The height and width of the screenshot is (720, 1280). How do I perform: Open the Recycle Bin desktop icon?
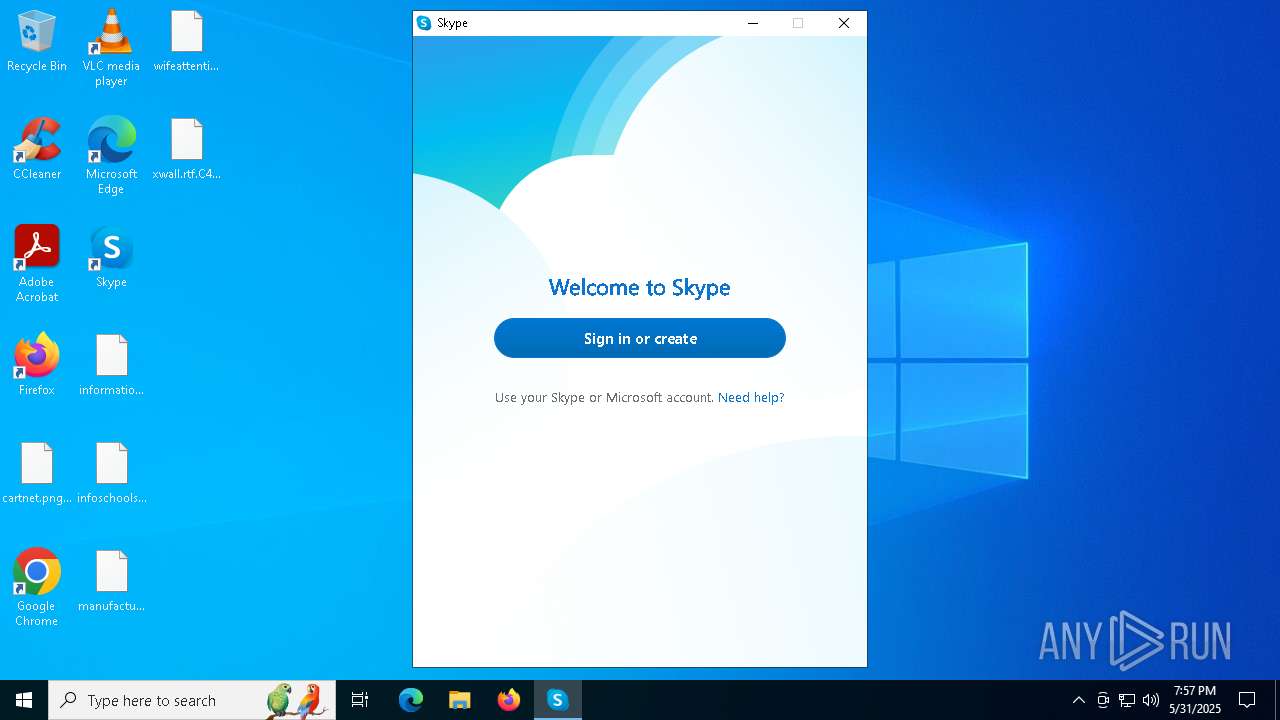point(37,42)
